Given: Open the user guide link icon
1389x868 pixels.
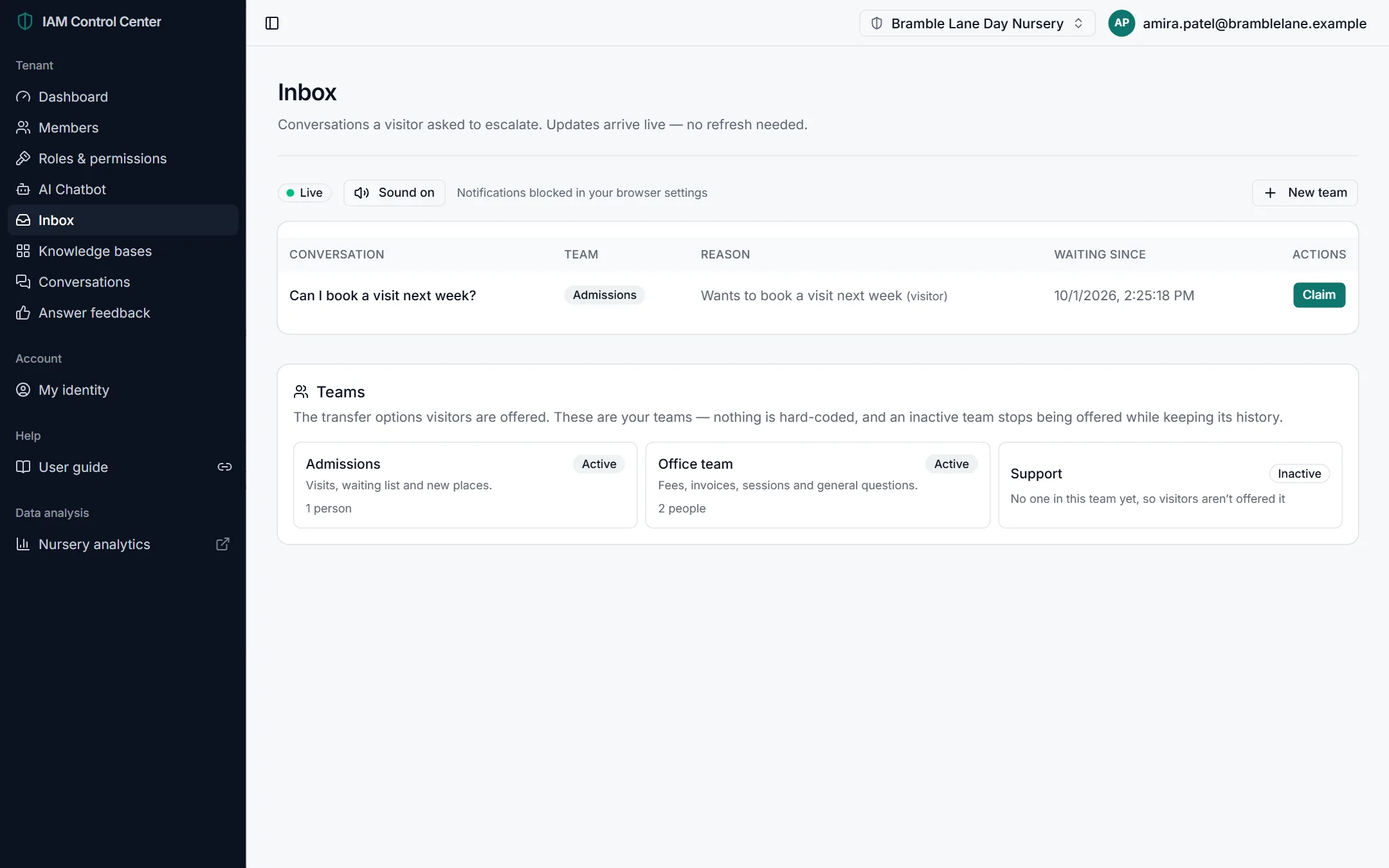Looking at the screenshot, I should [x=224, y=467].
